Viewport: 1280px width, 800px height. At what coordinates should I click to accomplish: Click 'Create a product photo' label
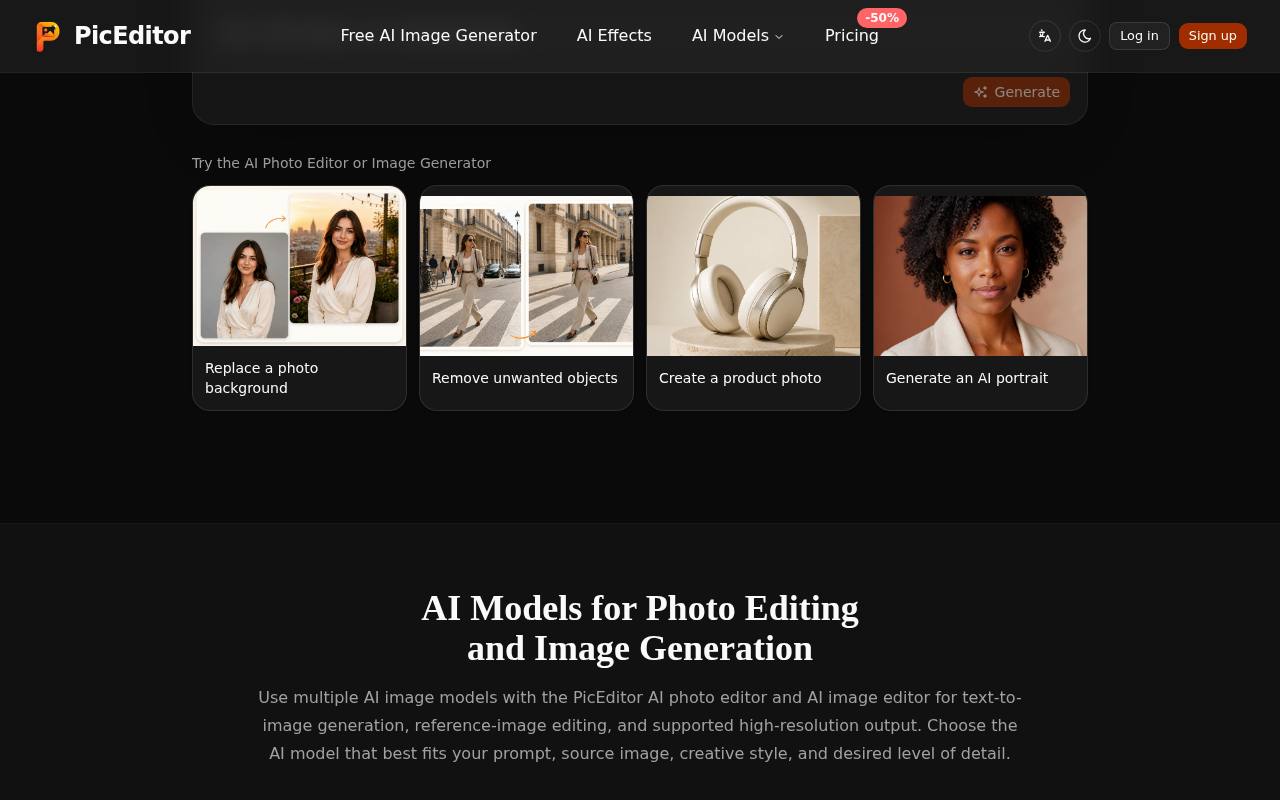(x=740, y=378)
